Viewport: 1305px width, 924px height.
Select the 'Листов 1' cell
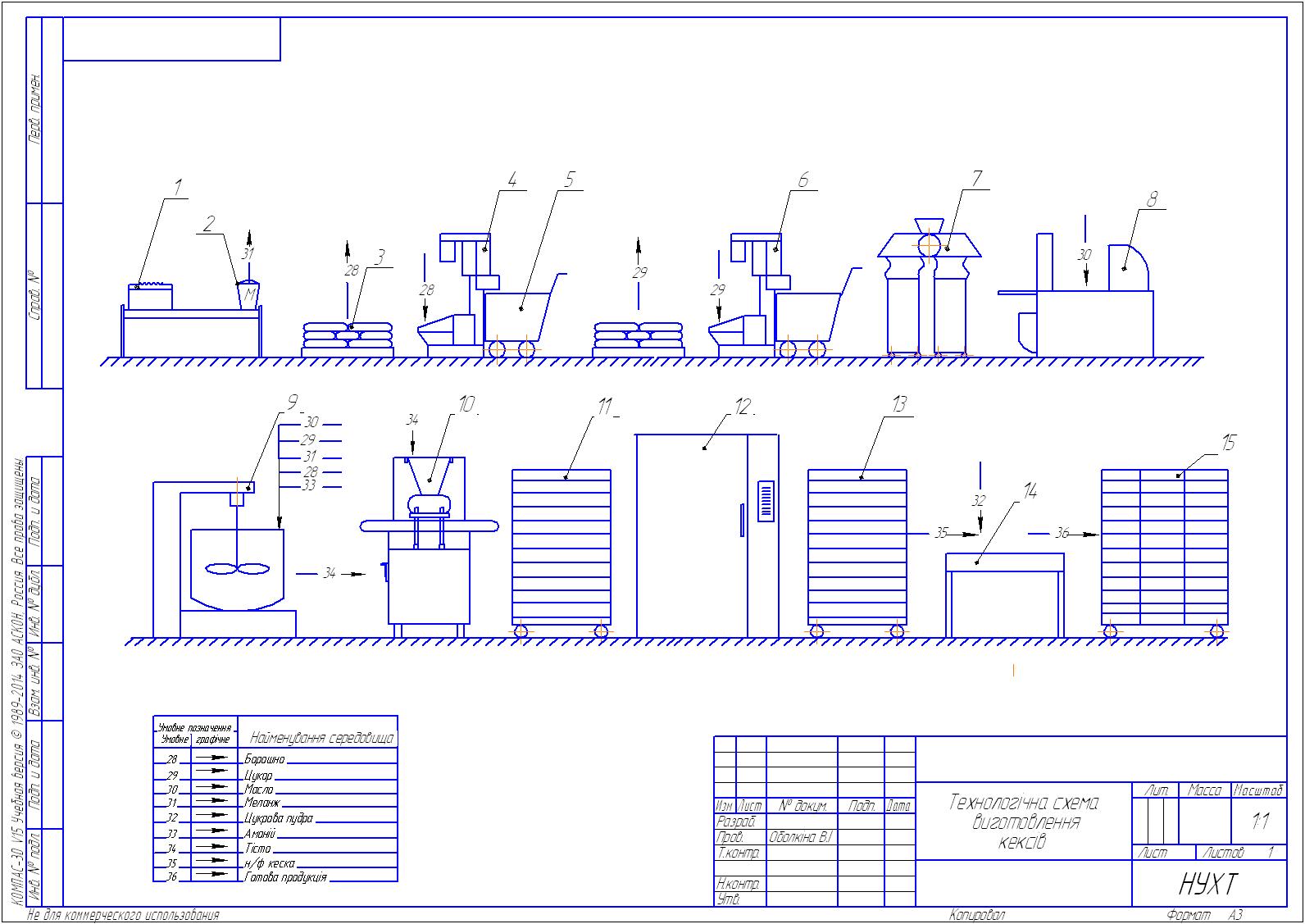[x=1239, y=853]
